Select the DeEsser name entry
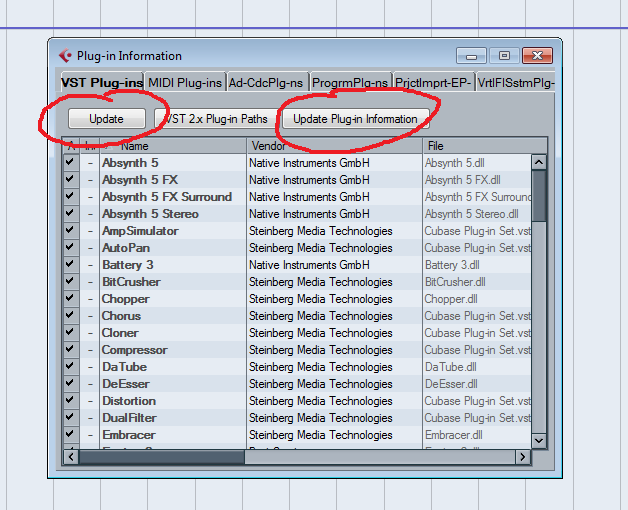628x510 pixels. click(126, 384)
